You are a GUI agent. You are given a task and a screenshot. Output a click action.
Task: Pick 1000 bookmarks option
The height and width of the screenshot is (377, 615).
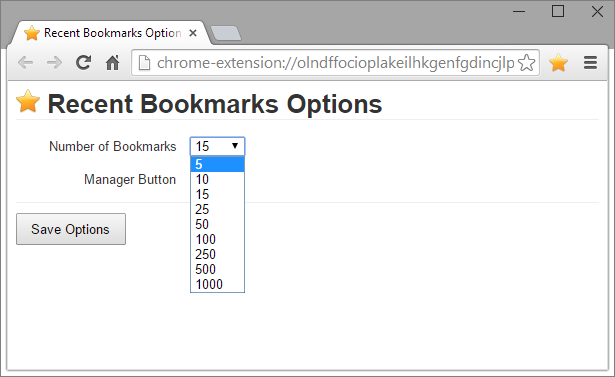(217, 284)
